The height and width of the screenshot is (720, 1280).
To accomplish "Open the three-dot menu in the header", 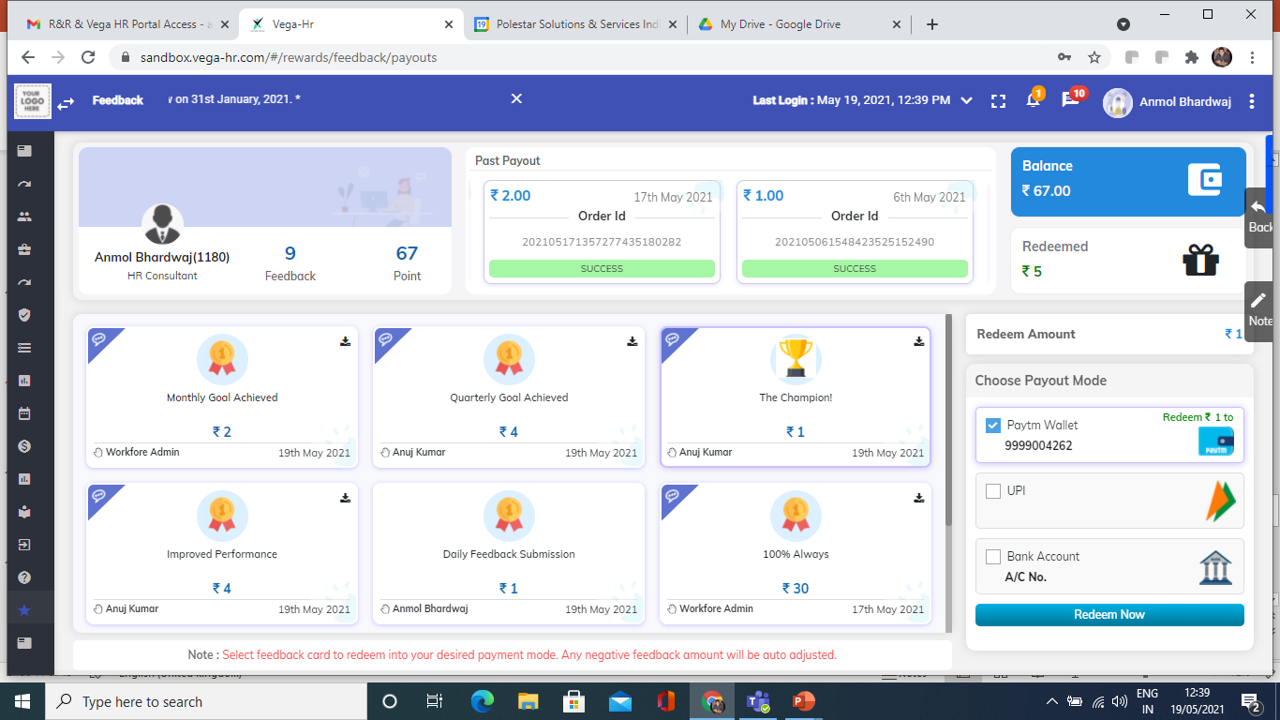I will pos(1251,101).
